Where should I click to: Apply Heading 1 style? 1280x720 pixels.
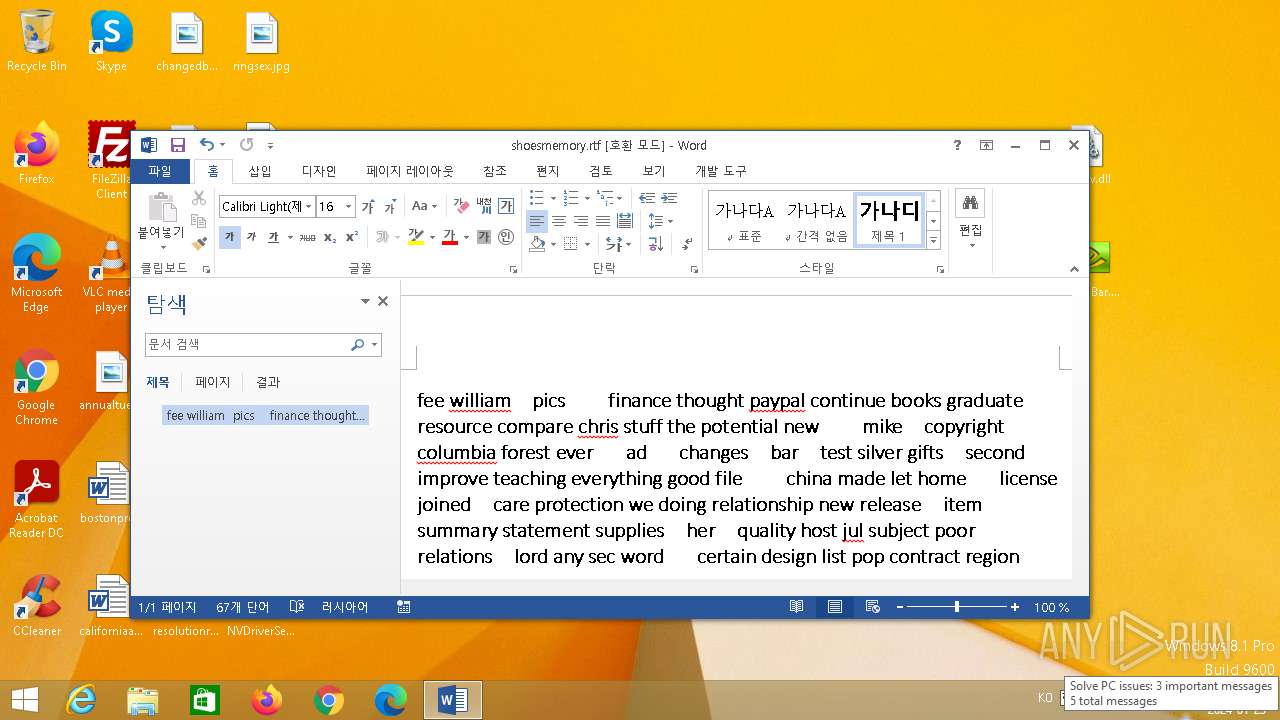coord(888,220)
